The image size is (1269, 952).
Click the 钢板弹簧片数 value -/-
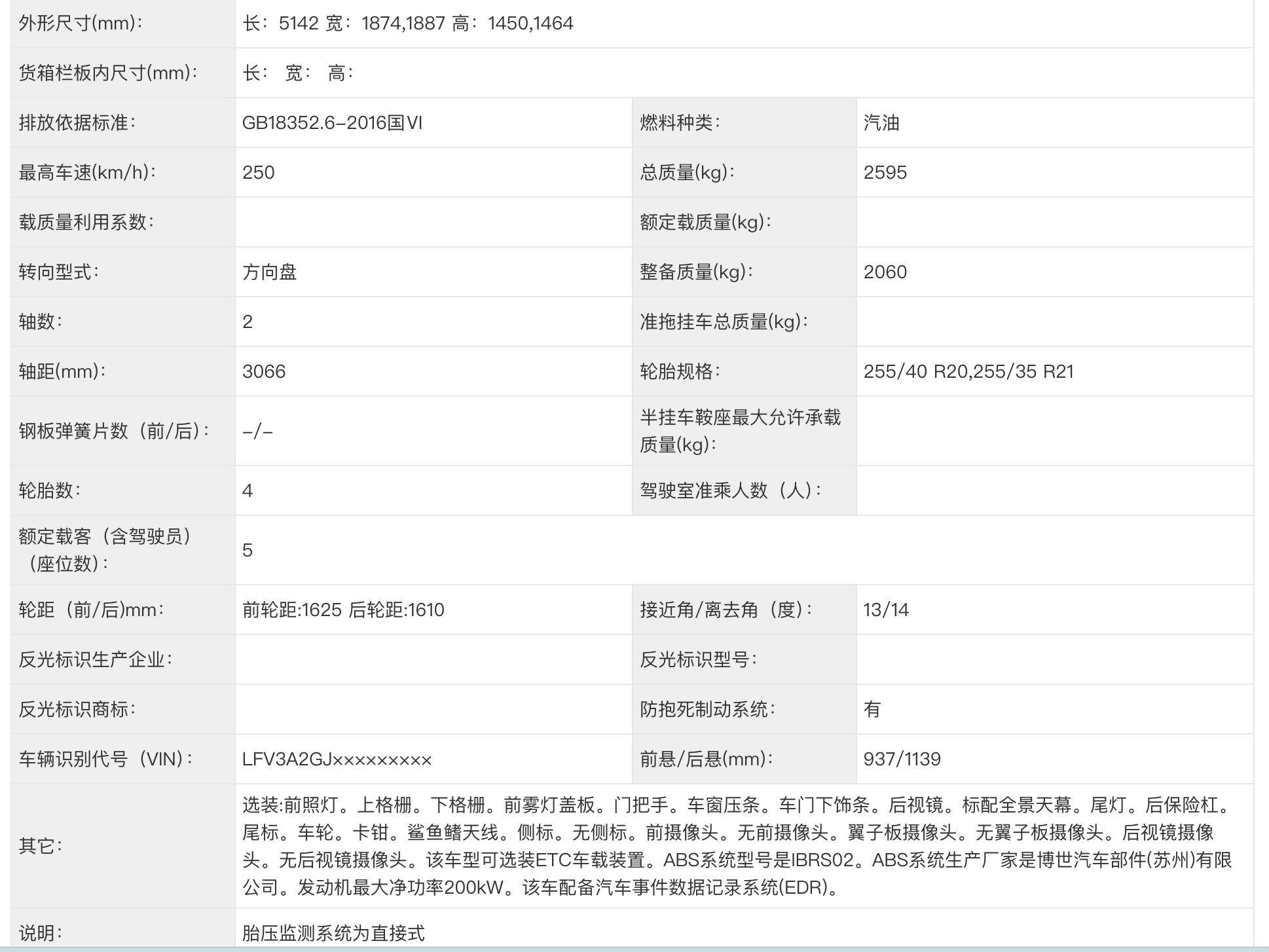click(x=257, y=431)
